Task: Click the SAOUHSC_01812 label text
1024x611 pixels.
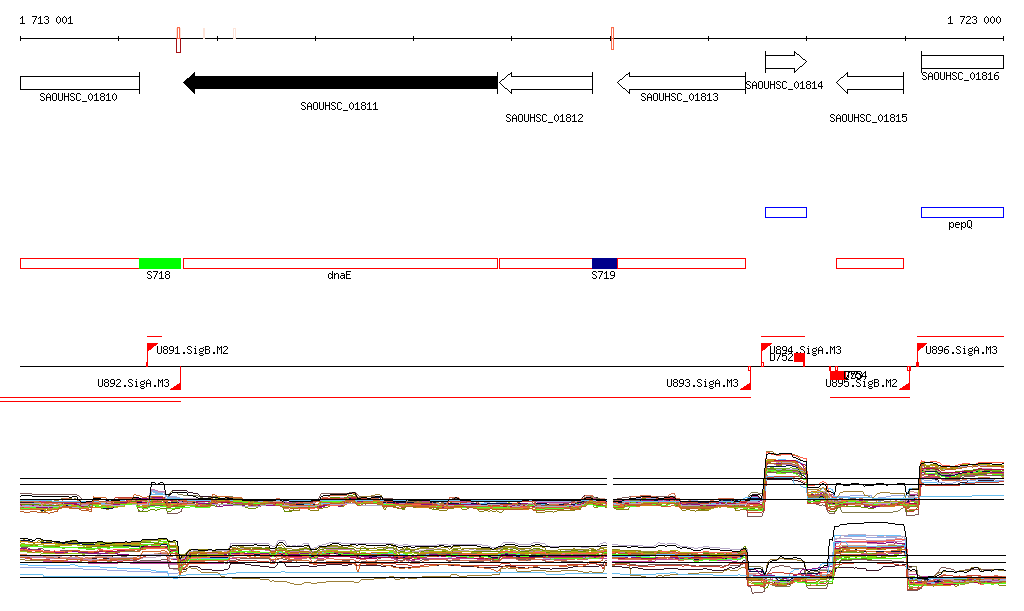Action: (x=544, y=118)
